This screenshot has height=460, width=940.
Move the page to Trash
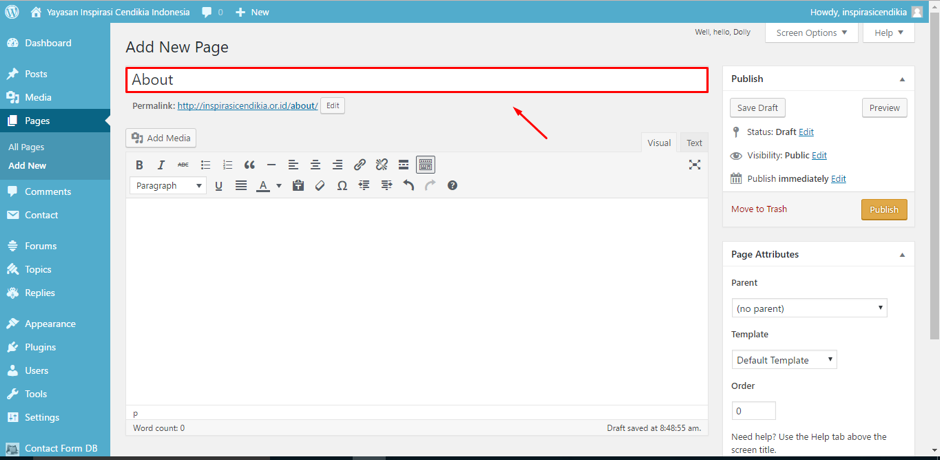click(759, 209)
